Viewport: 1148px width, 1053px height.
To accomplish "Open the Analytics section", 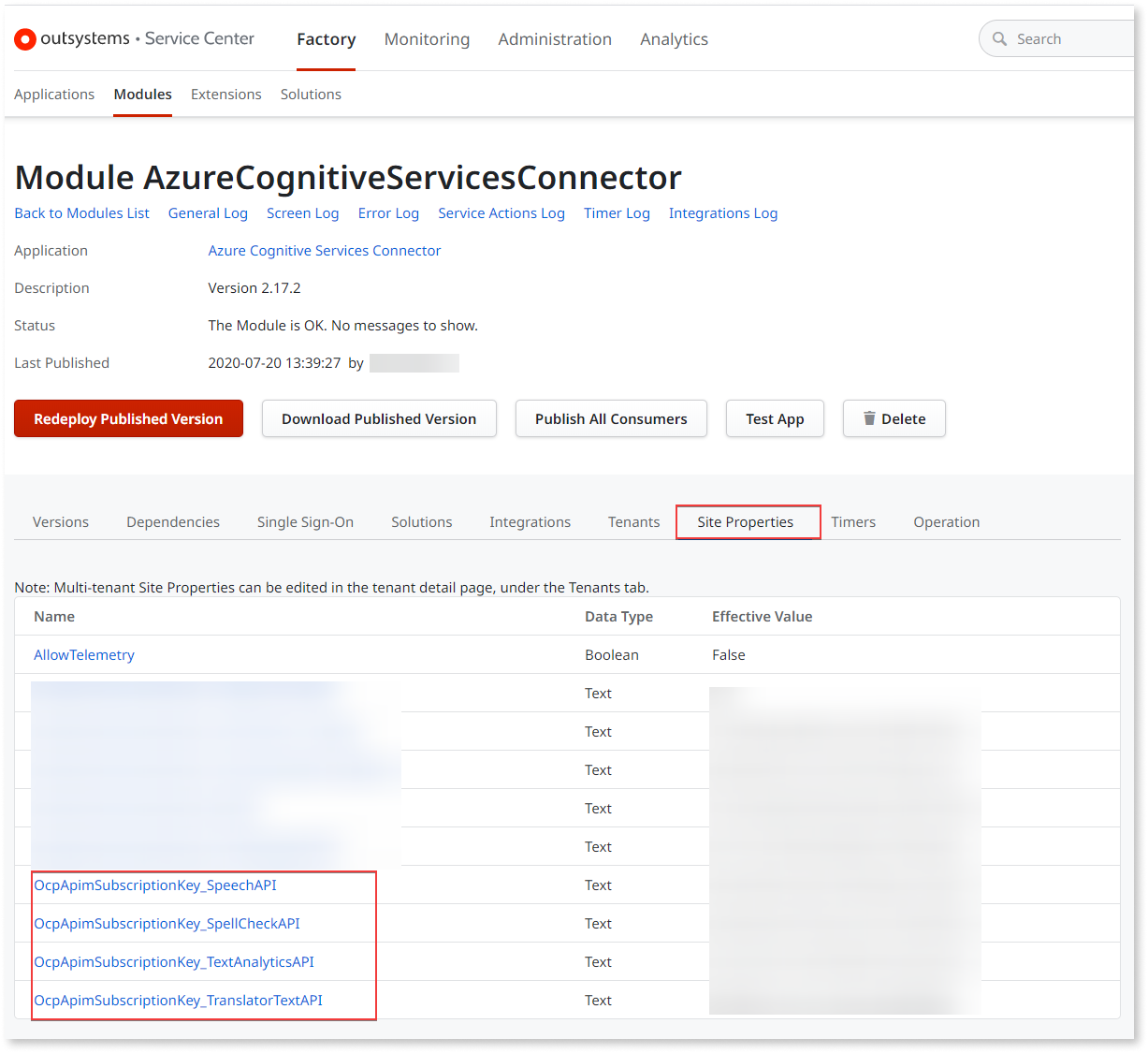I will [x=674, y=39].
